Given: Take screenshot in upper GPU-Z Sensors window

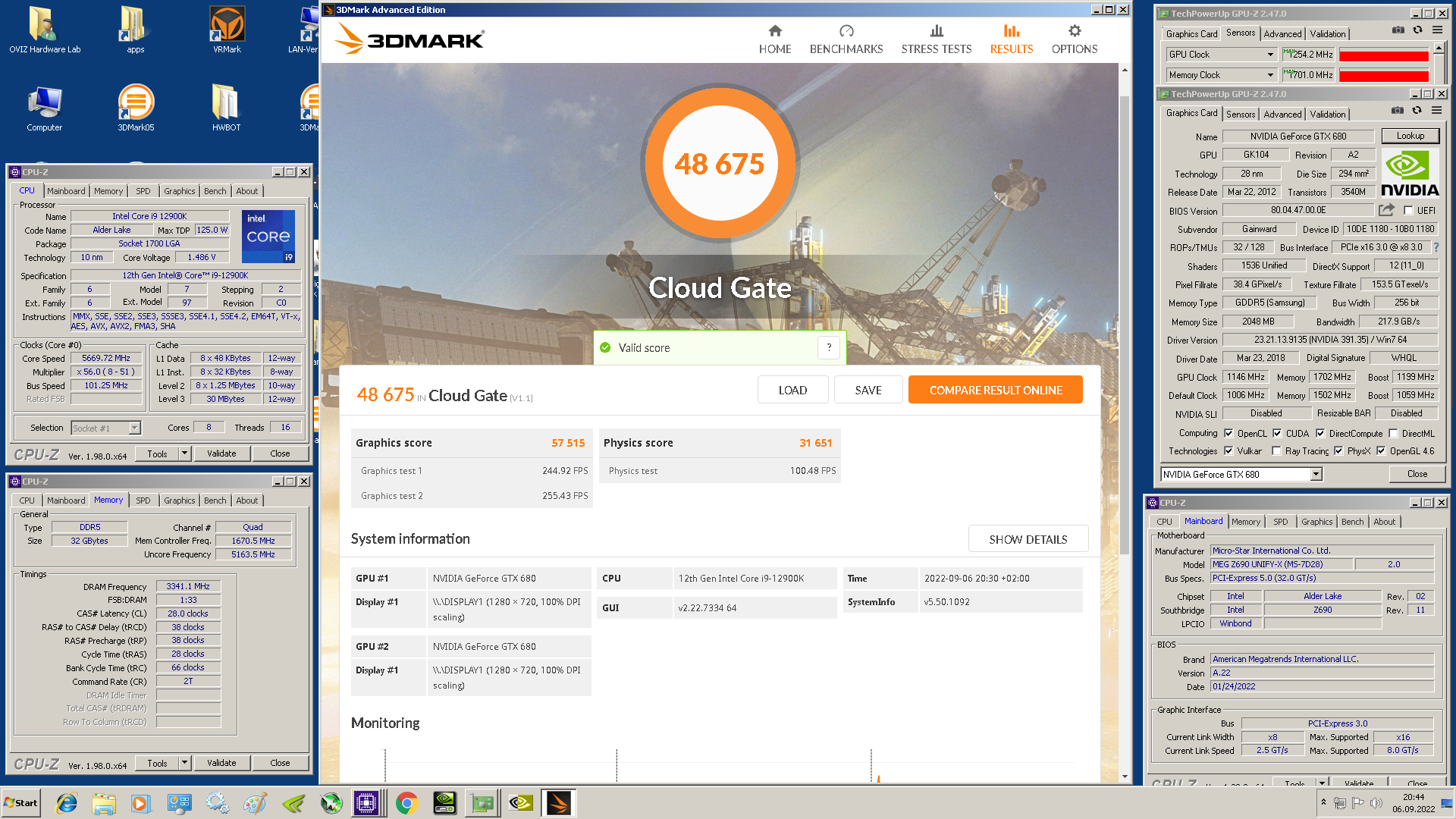Looking at the screenshot, I should pyautogui.click(x=1398, y=30).
